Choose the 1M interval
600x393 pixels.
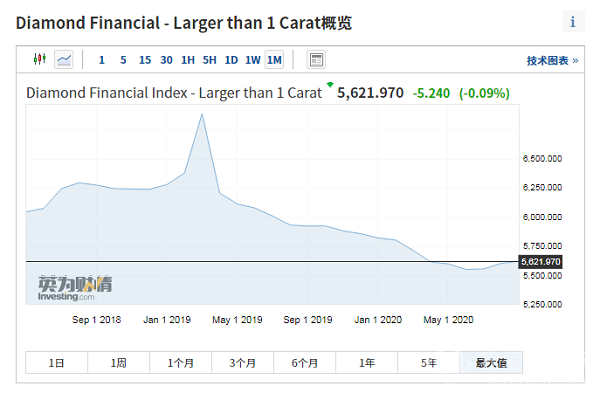point(274,60)
